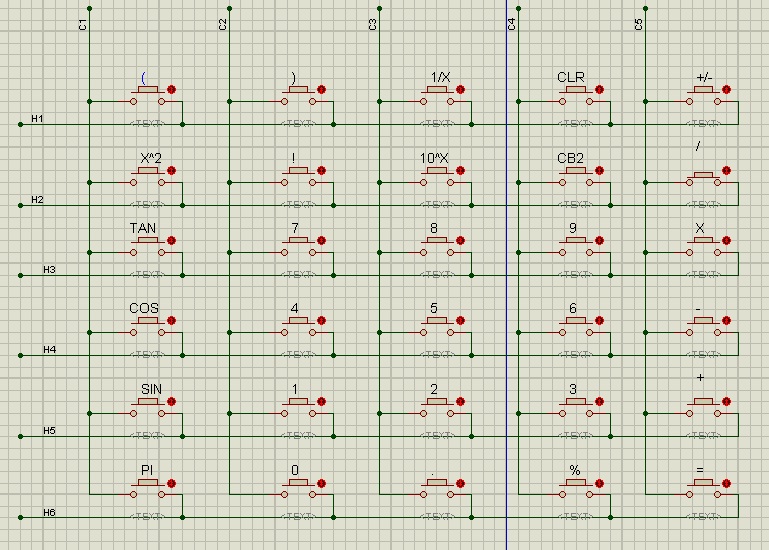Click the digit 8 pushbutton switch symbol

(437, 247)
